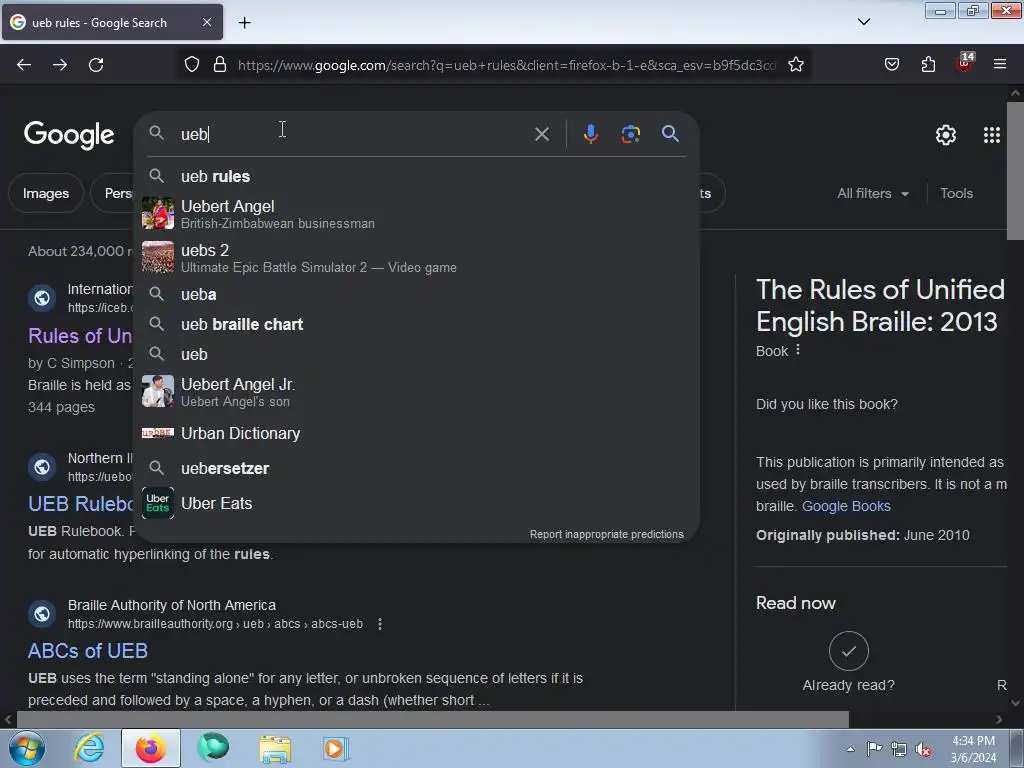Select the 'Uber Eats' suggestion
The height and width of the screenshot is (768, 1024).
pos(416,504)
